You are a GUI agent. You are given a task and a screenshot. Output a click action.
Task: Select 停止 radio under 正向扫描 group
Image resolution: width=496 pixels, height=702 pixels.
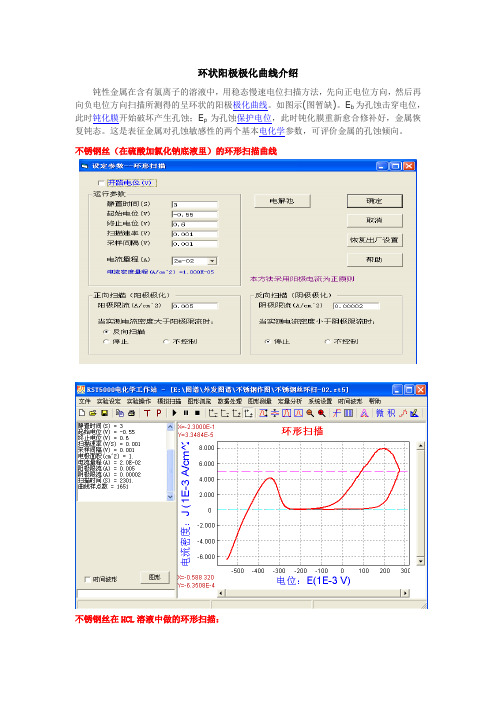click(106, 342)
